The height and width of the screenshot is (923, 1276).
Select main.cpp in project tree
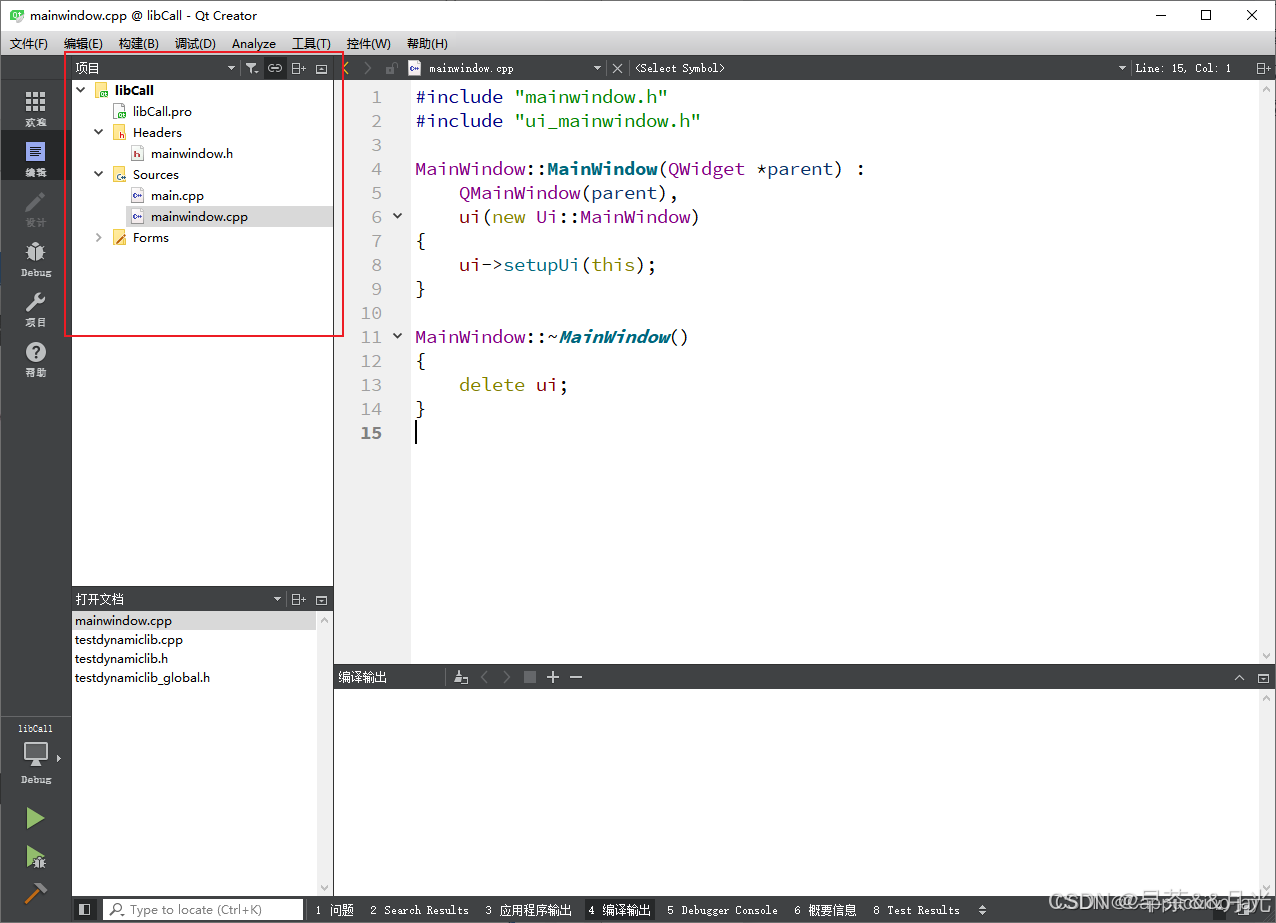177,195
